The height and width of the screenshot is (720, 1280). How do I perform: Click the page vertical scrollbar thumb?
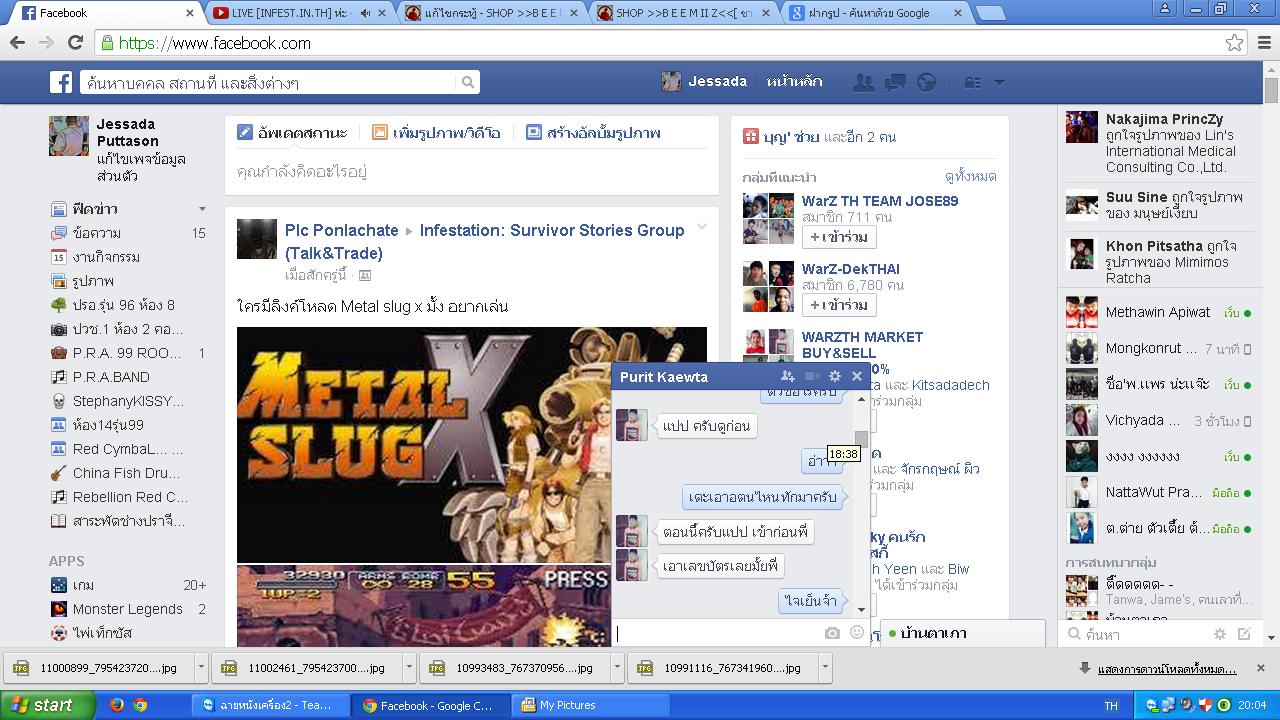coord(1271,90)
